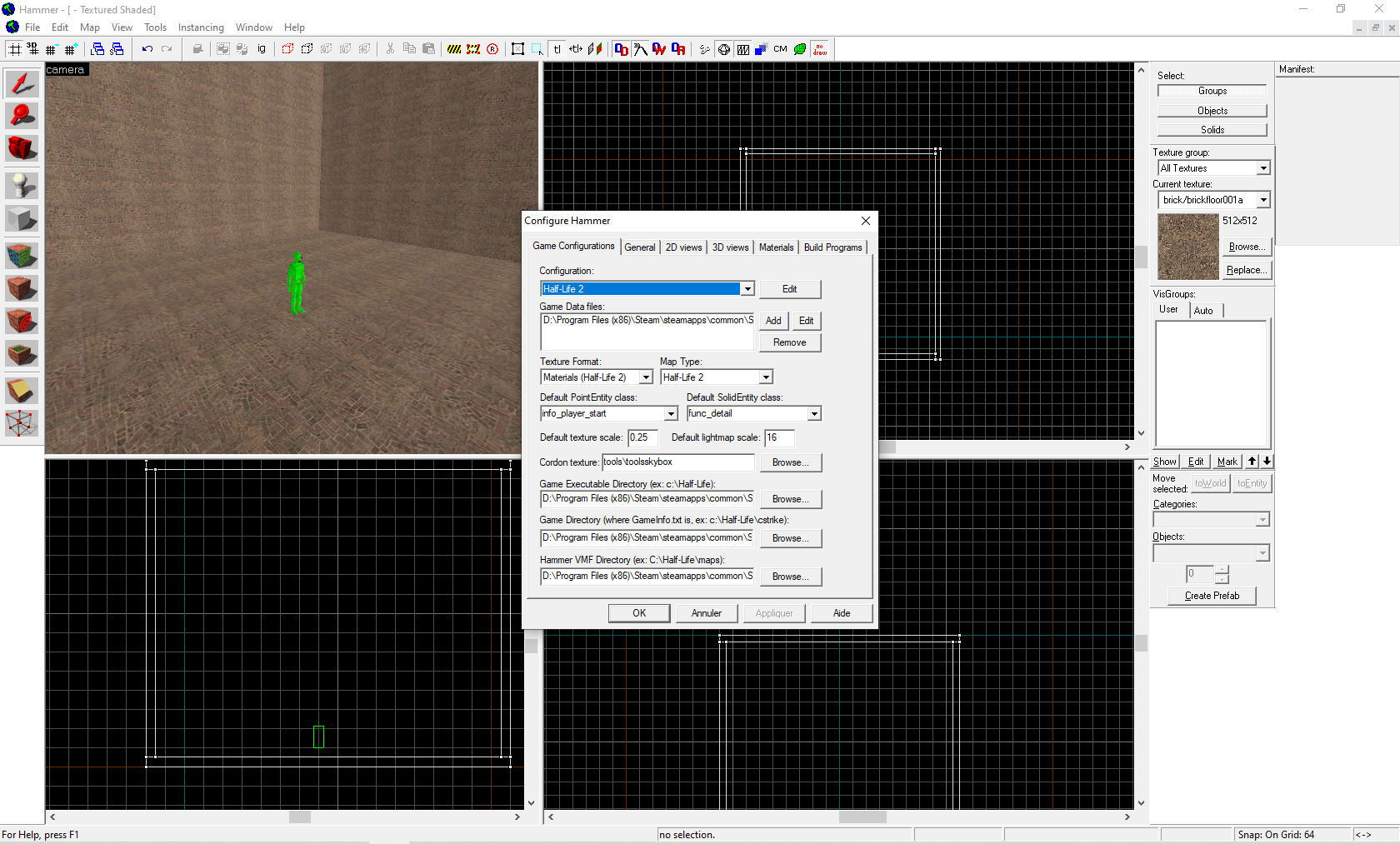Hide selected objects using the red-outlined cube
This screenshot has width=1400, height=844.
coord(287,49)
